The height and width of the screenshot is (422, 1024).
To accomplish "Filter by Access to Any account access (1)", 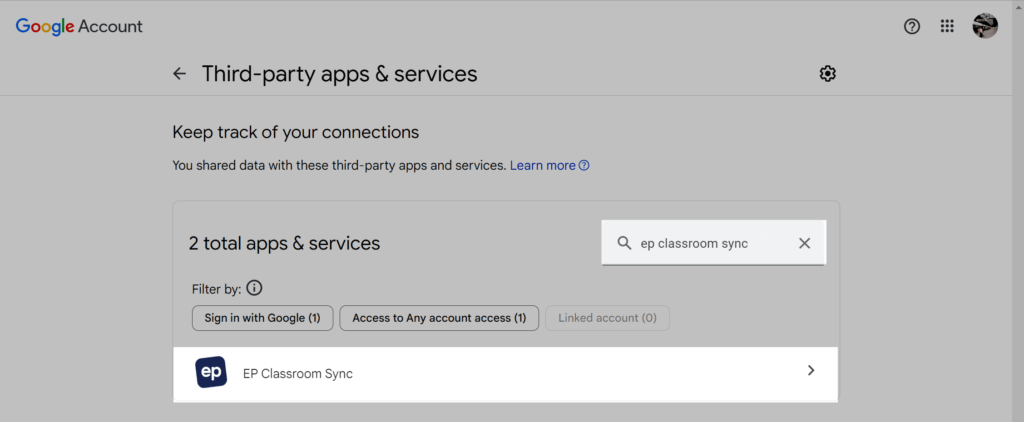I will point(439,318).
